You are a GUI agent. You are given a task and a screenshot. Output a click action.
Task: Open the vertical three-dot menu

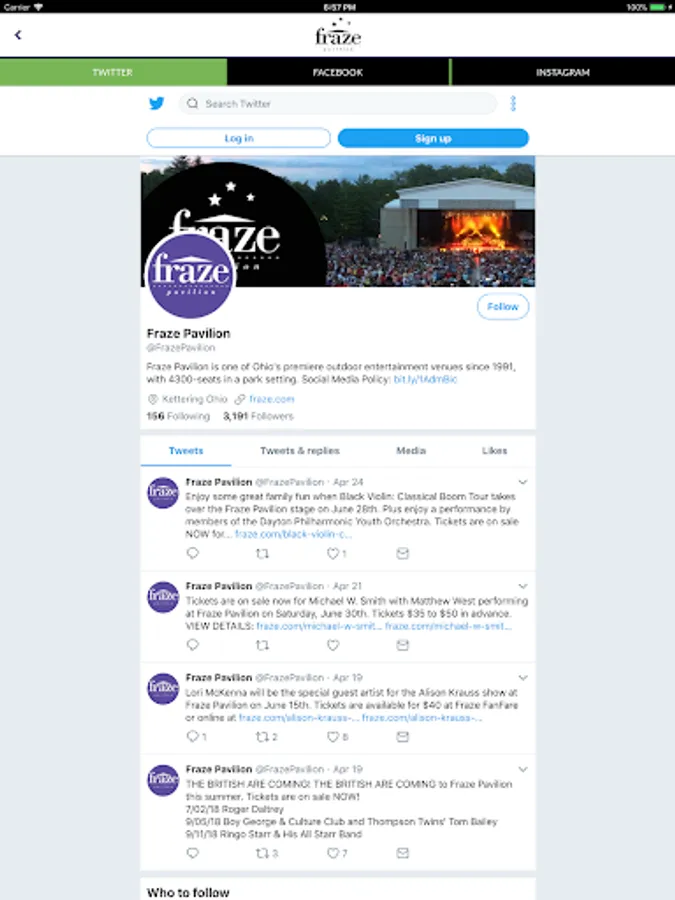(513, 103)
